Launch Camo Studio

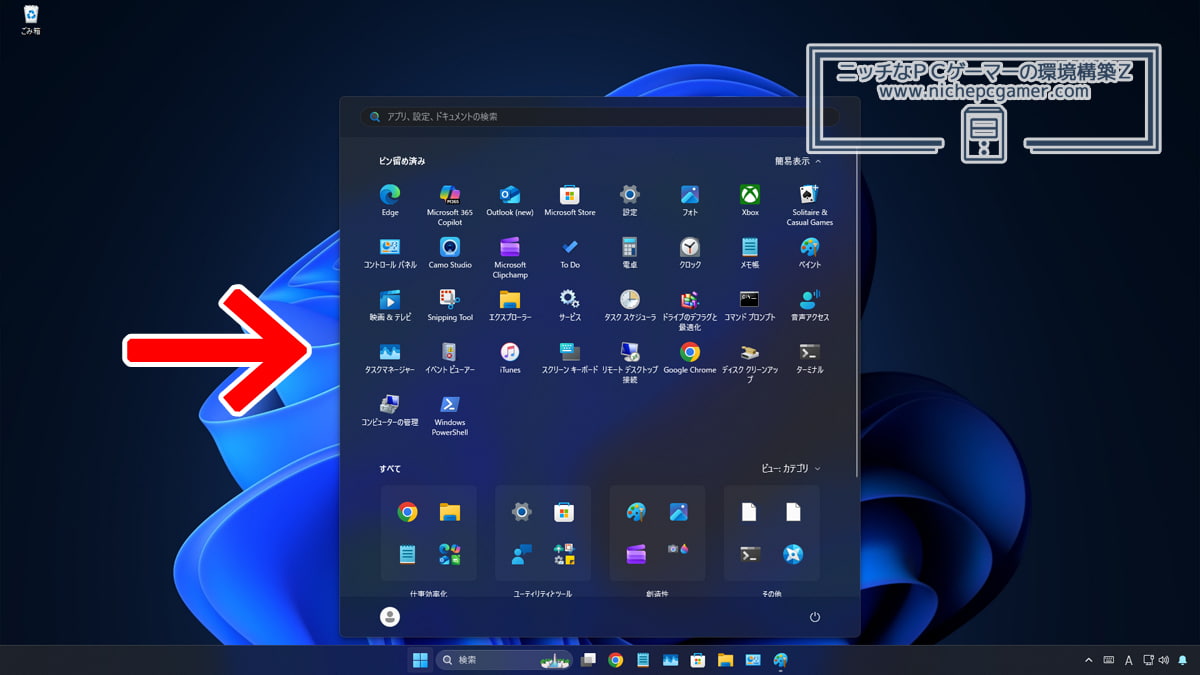click(x=449, y=249)
